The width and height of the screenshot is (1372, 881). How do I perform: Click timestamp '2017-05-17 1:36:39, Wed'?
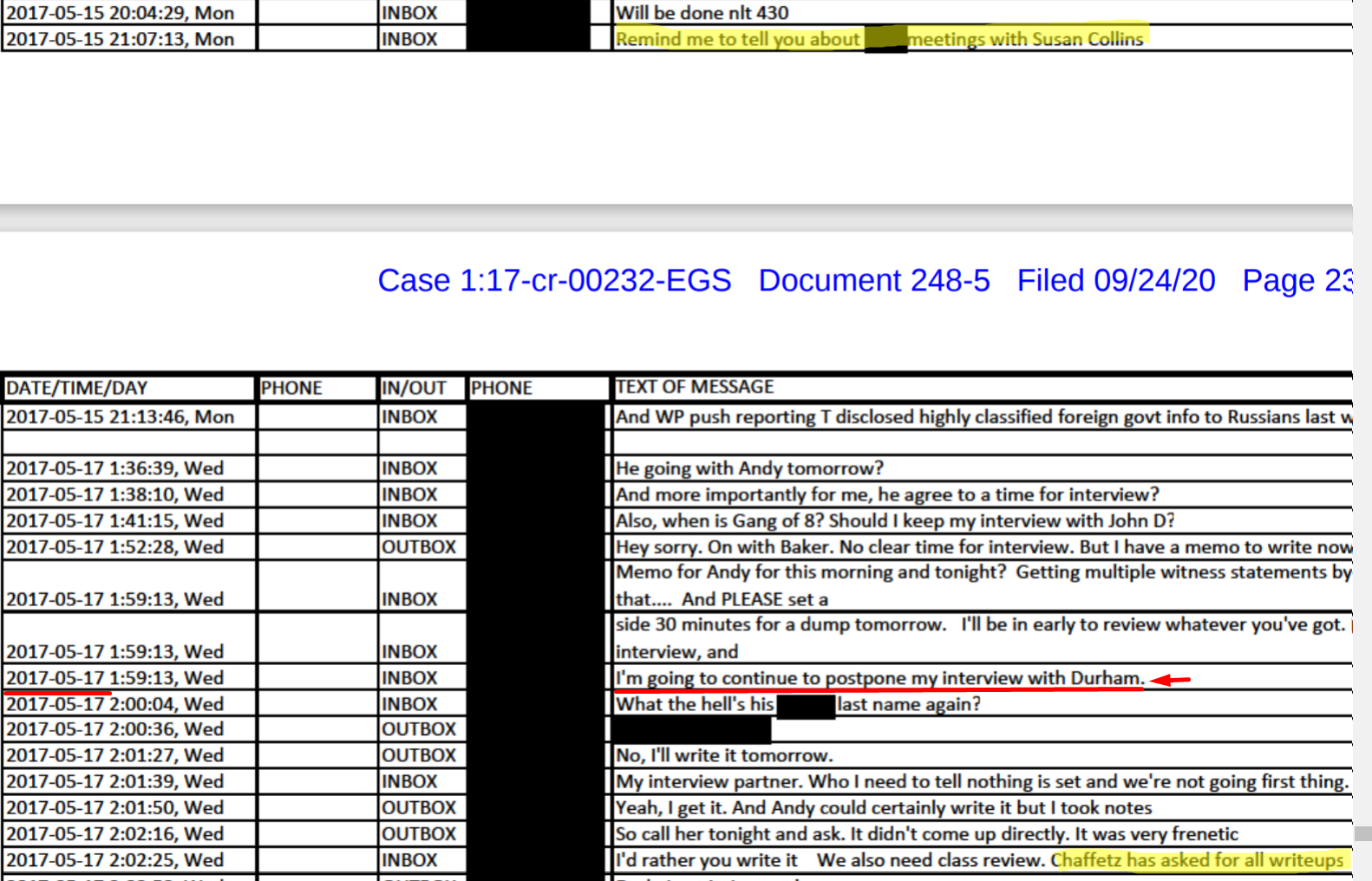click(115, 468)
